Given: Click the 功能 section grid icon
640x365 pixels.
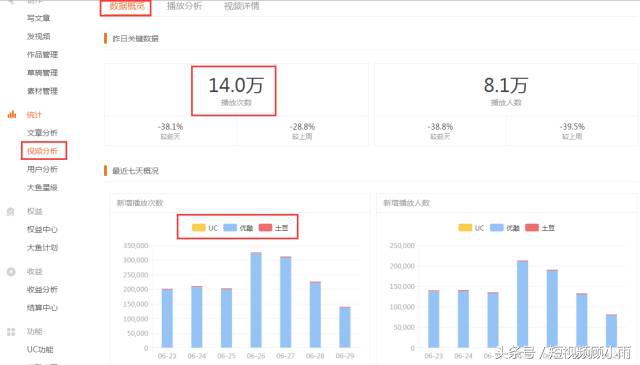Looking at the screenshot, I should point(11,332).
